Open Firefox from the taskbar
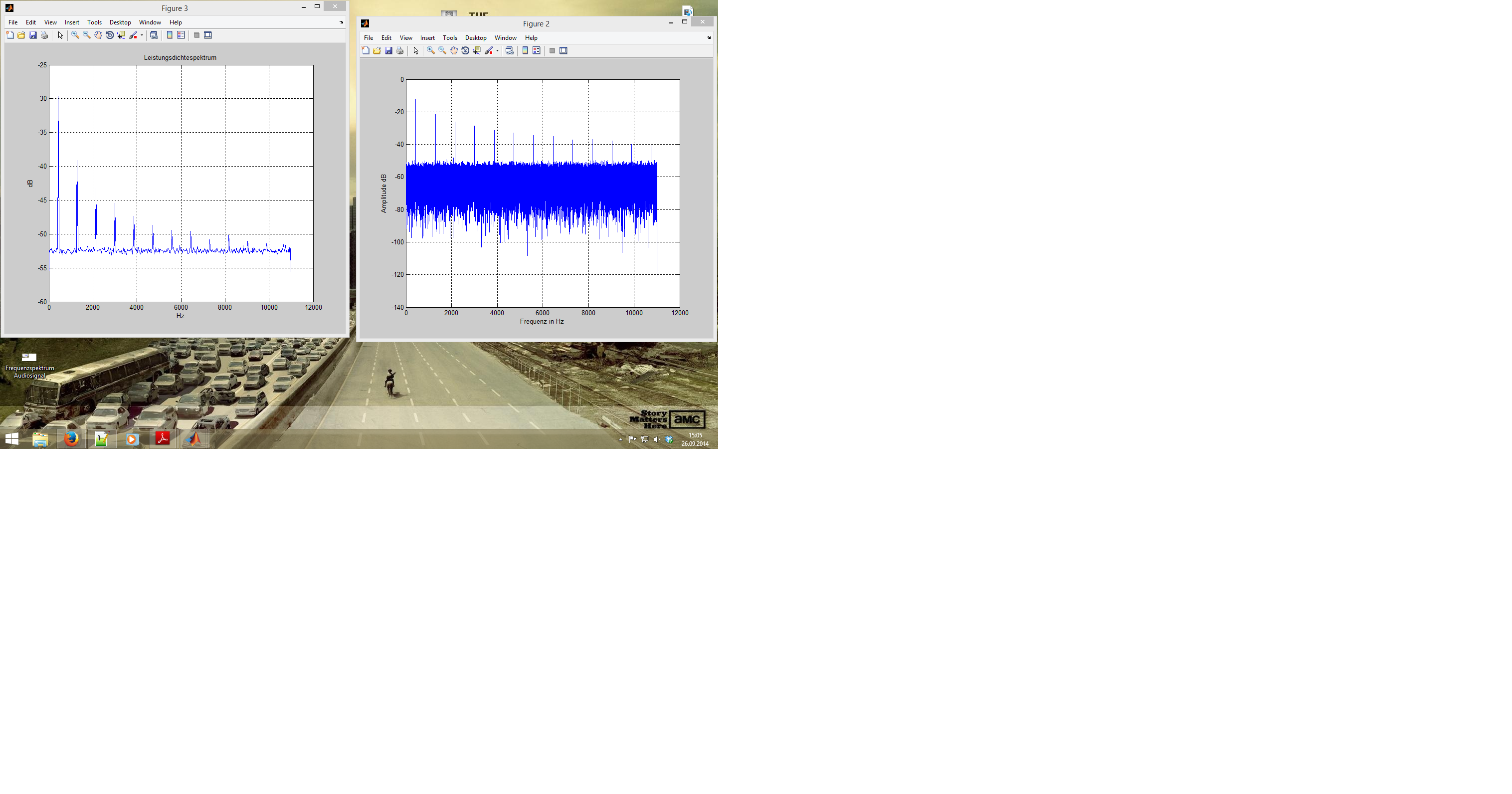This screenshot has height=794, width=1512. (x=71, y=439)
